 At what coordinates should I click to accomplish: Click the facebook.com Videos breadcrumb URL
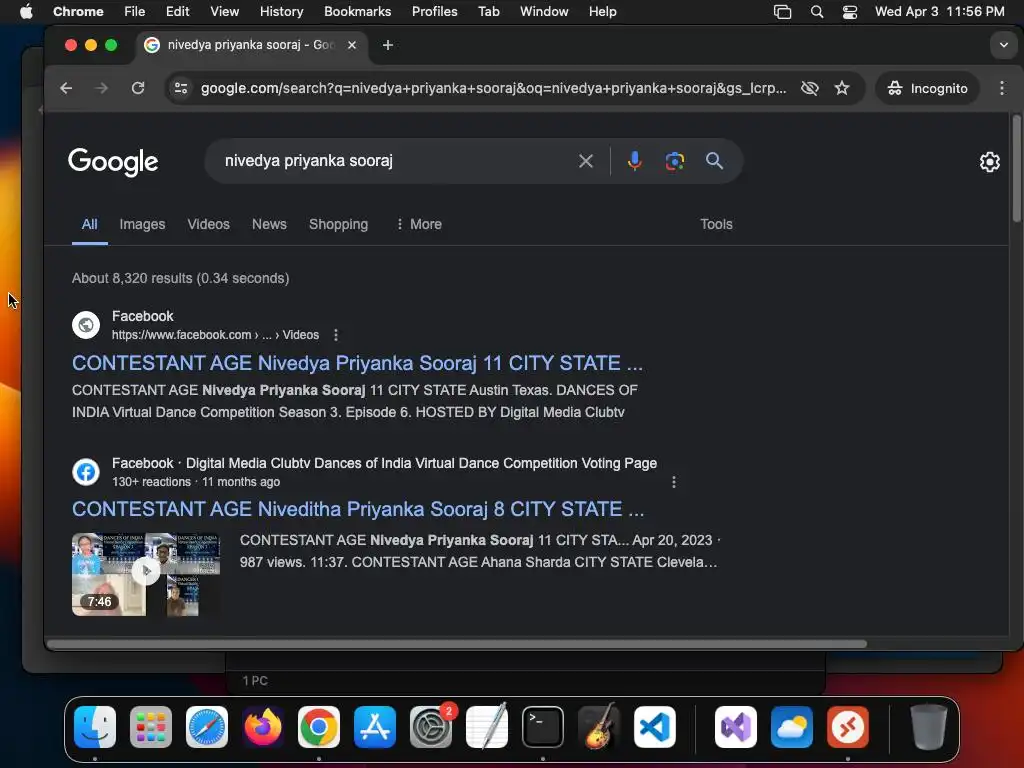pos(215,335)
